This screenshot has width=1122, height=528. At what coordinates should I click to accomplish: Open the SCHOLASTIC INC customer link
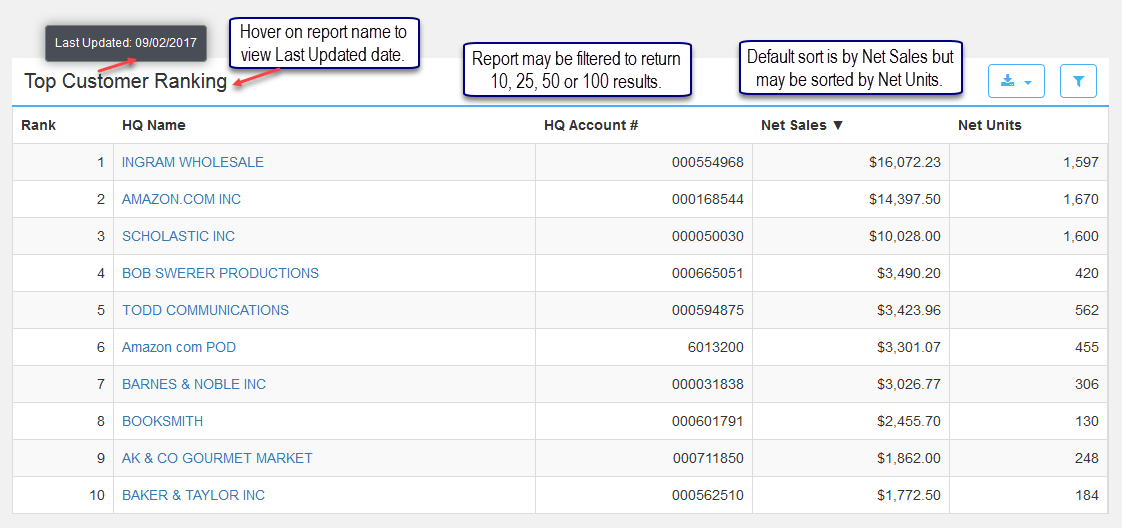178,236
